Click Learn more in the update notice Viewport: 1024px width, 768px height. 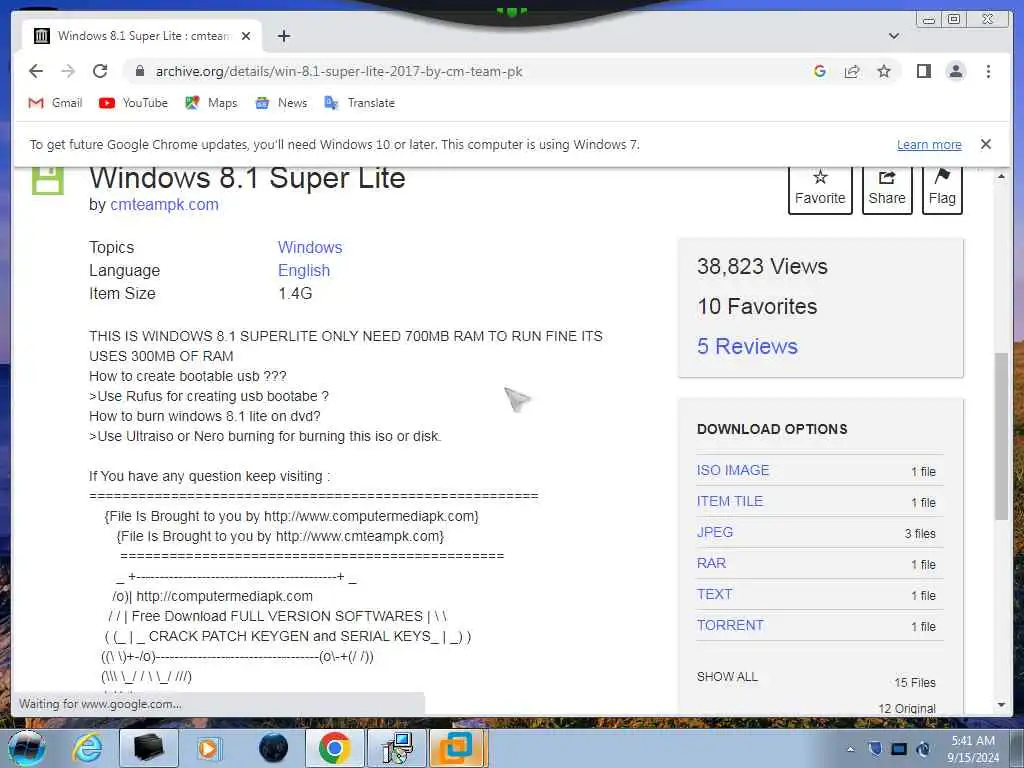(929, 144)
